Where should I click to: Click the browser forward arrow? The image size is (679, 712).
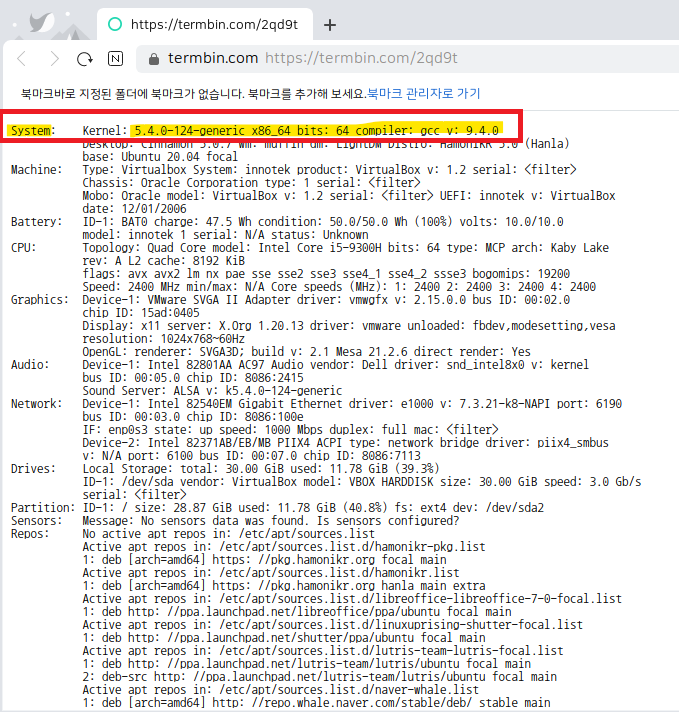point(55,59)
